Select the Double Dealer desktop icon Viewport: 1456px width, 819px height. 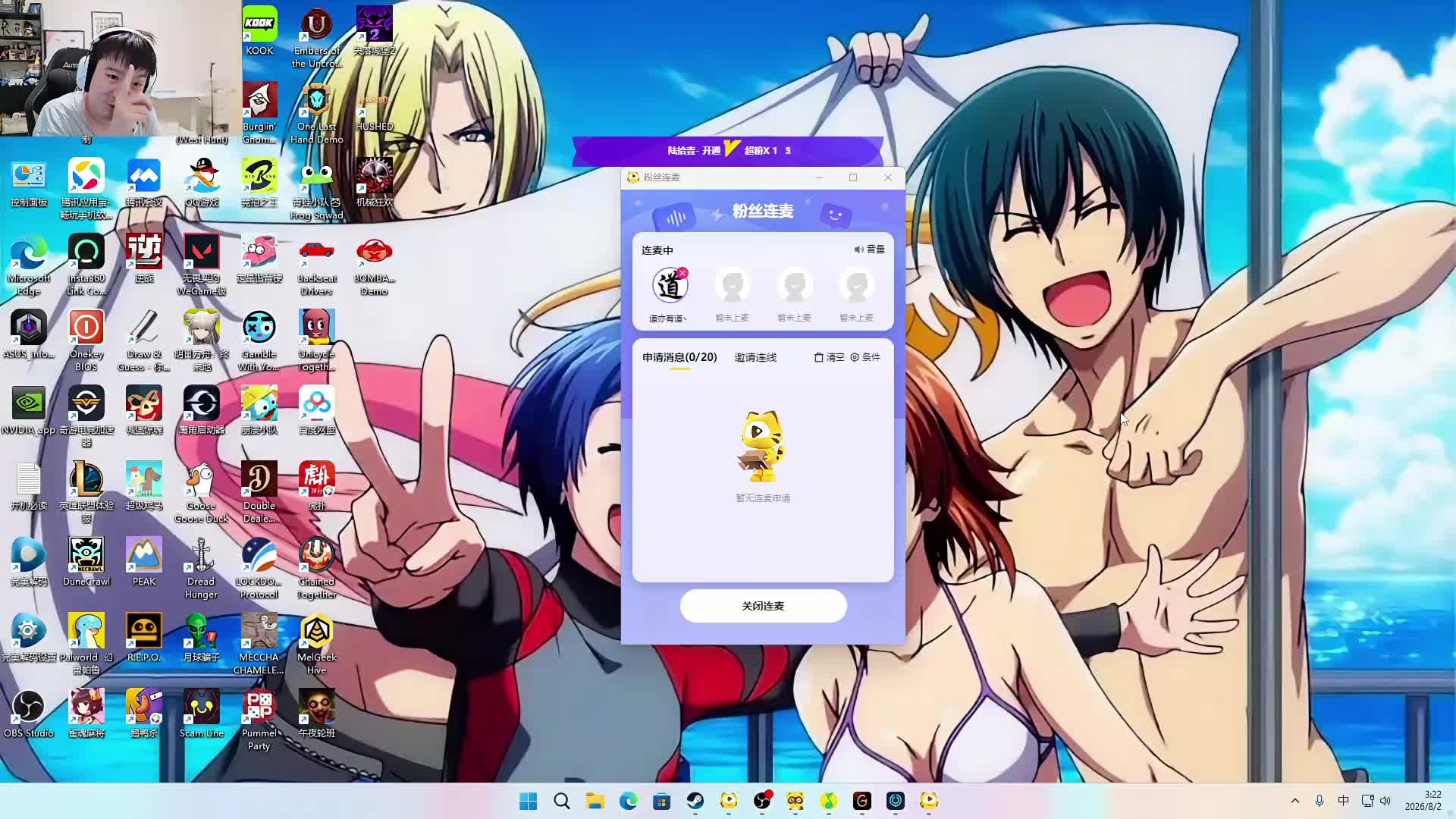coord(259,491)
